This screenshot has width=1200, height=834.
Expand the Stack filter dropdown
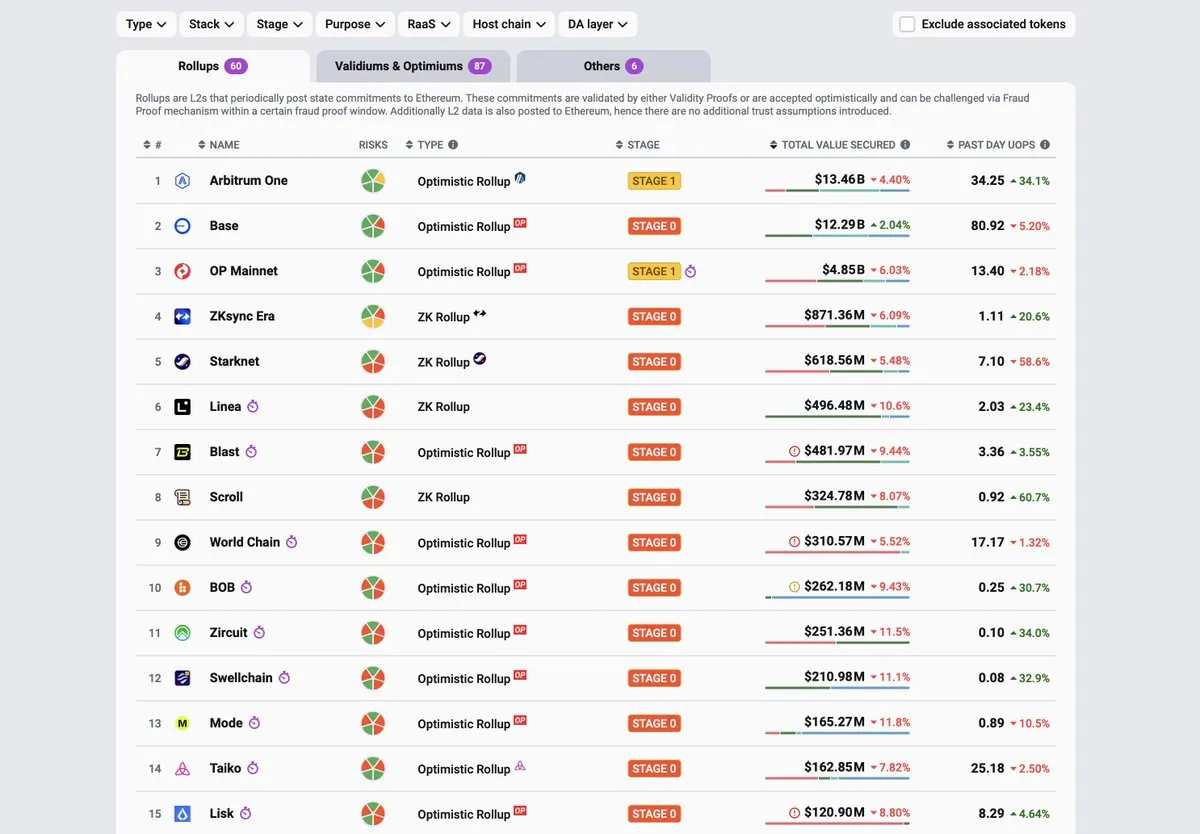point(211,24)
